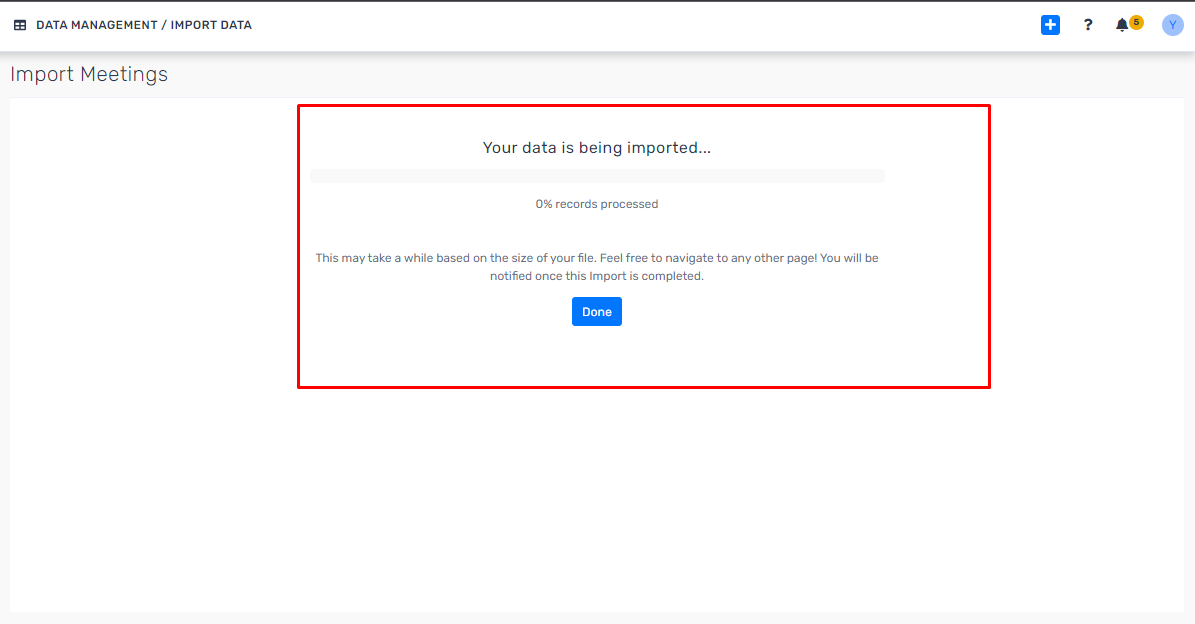Viewport: 1195px width, 624px height.
Task: Click the slash separator in the breadcrumb
Action: coord(164,25)
